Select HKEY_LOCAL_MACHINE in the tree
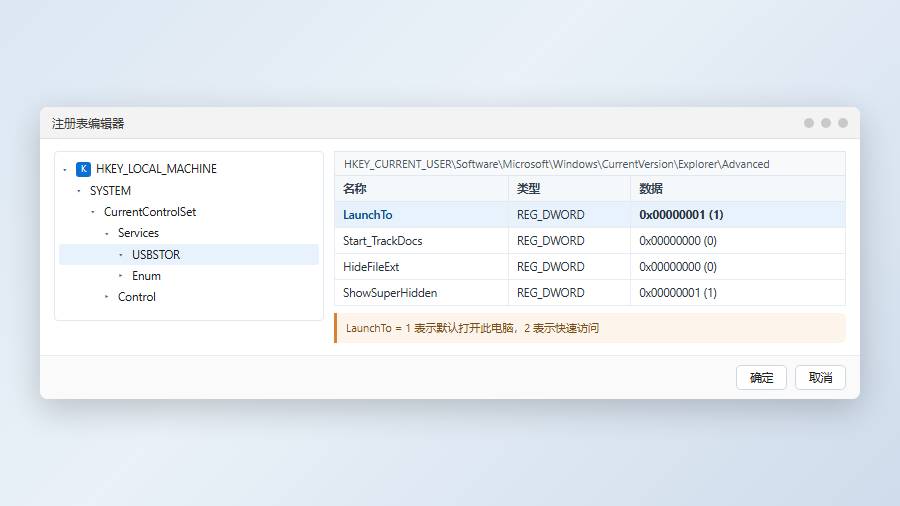 pyautogui.click(x=156, y=169)
